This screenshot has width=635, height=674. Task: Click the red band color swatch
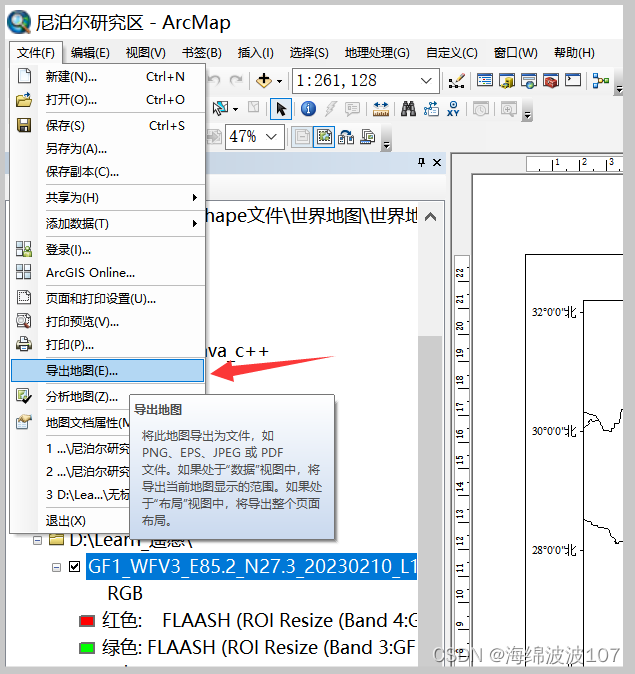(x=87, y=621)
